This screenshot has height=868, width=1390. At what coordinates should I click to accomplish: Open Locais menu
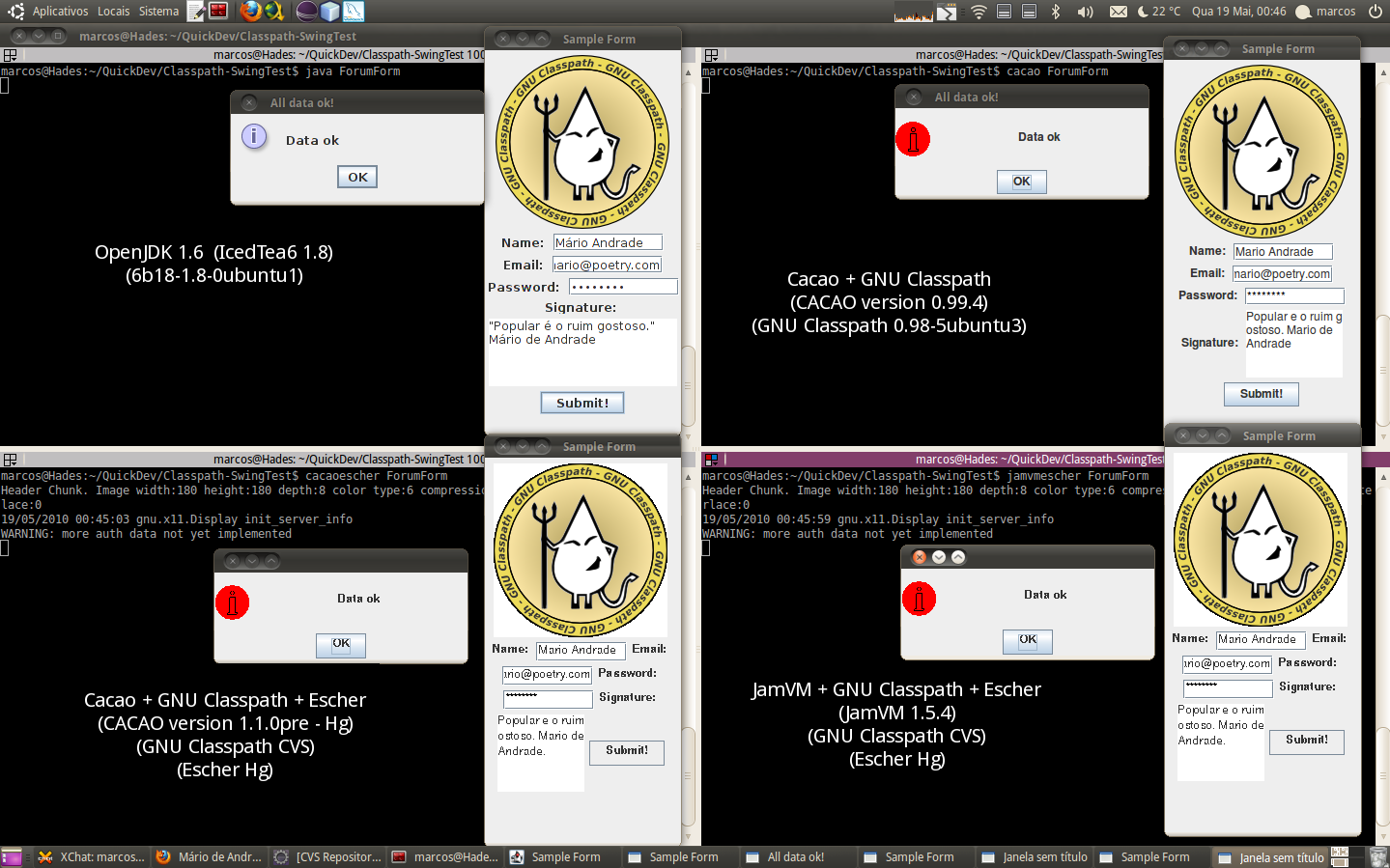[x=113, y=12]
